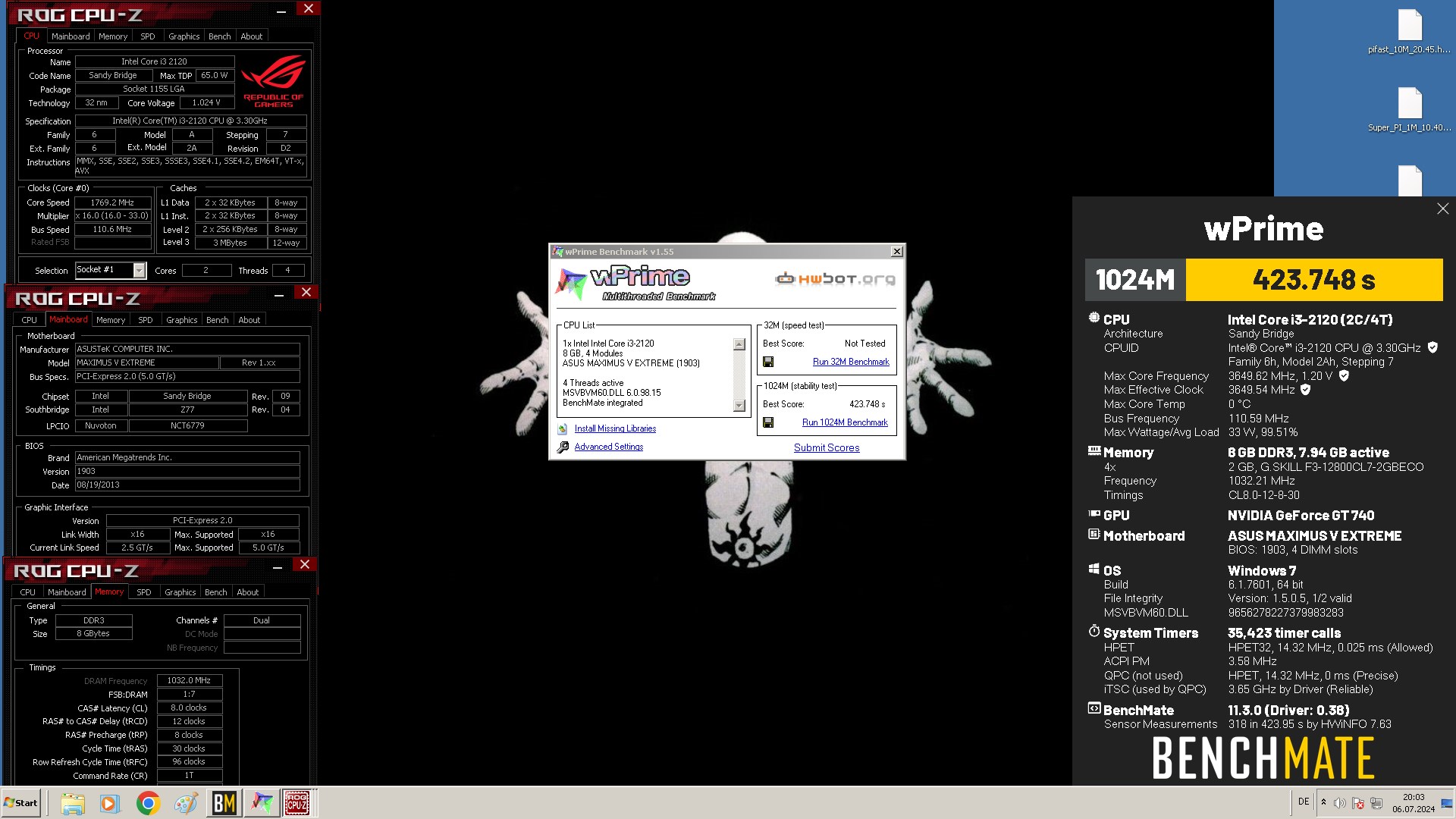Open Install Missing Libraries link
1456x819 pixels.
tap(615, 429)
